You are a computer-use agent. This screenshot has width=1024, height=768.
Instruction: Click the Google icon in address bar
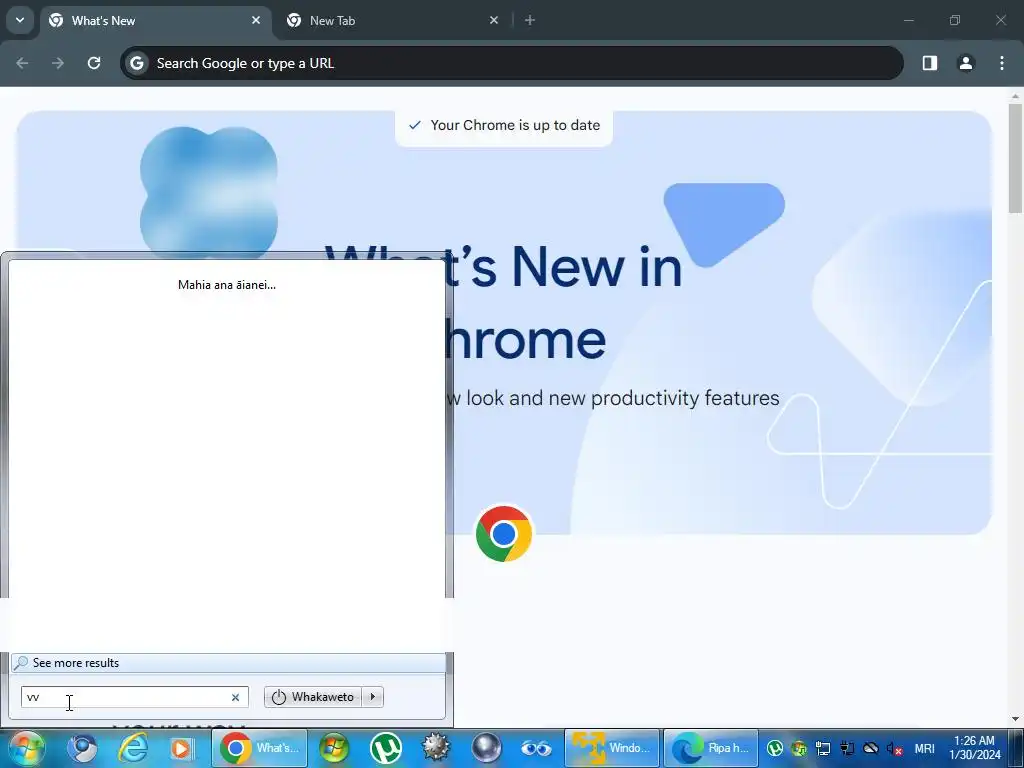[x=136, y=63]
